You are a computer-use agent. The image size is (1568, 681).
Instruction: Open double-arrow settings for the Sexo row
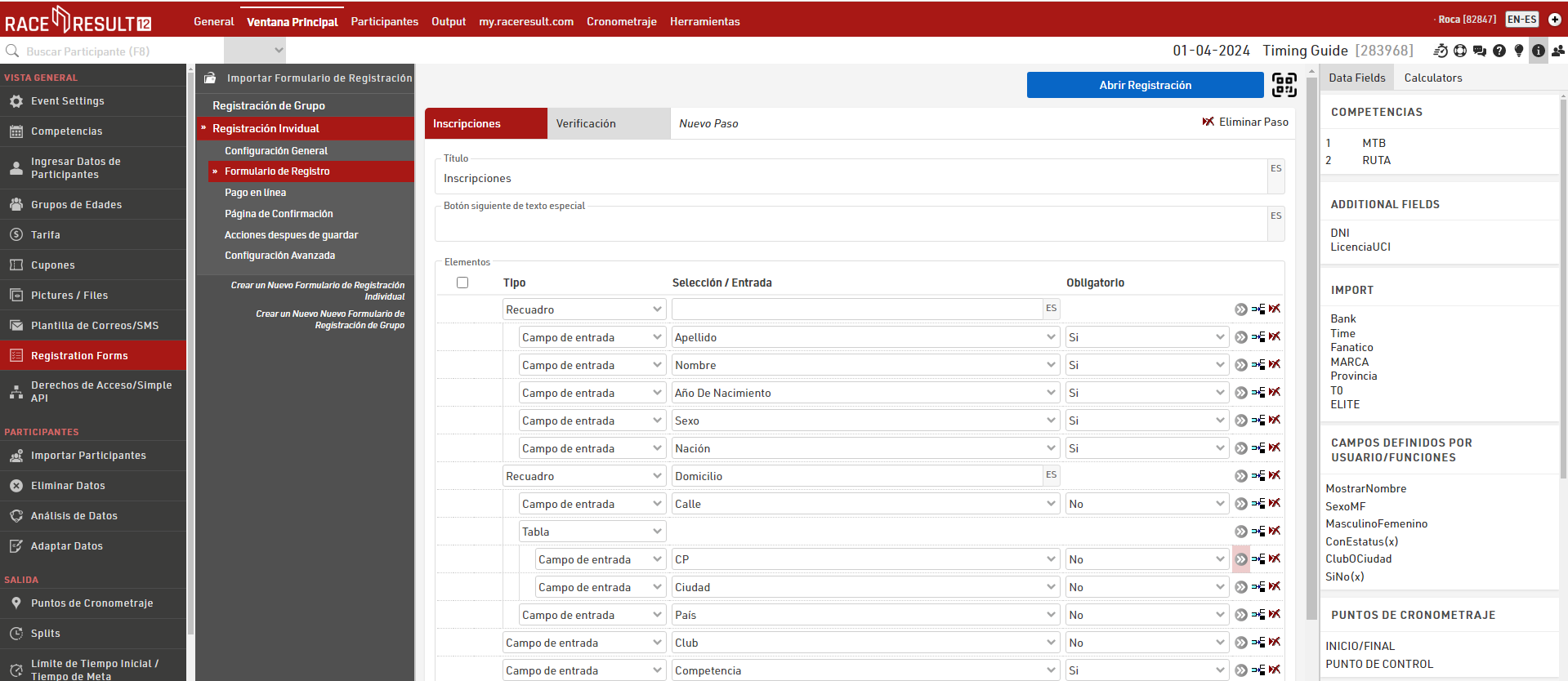pos(1241,421)
